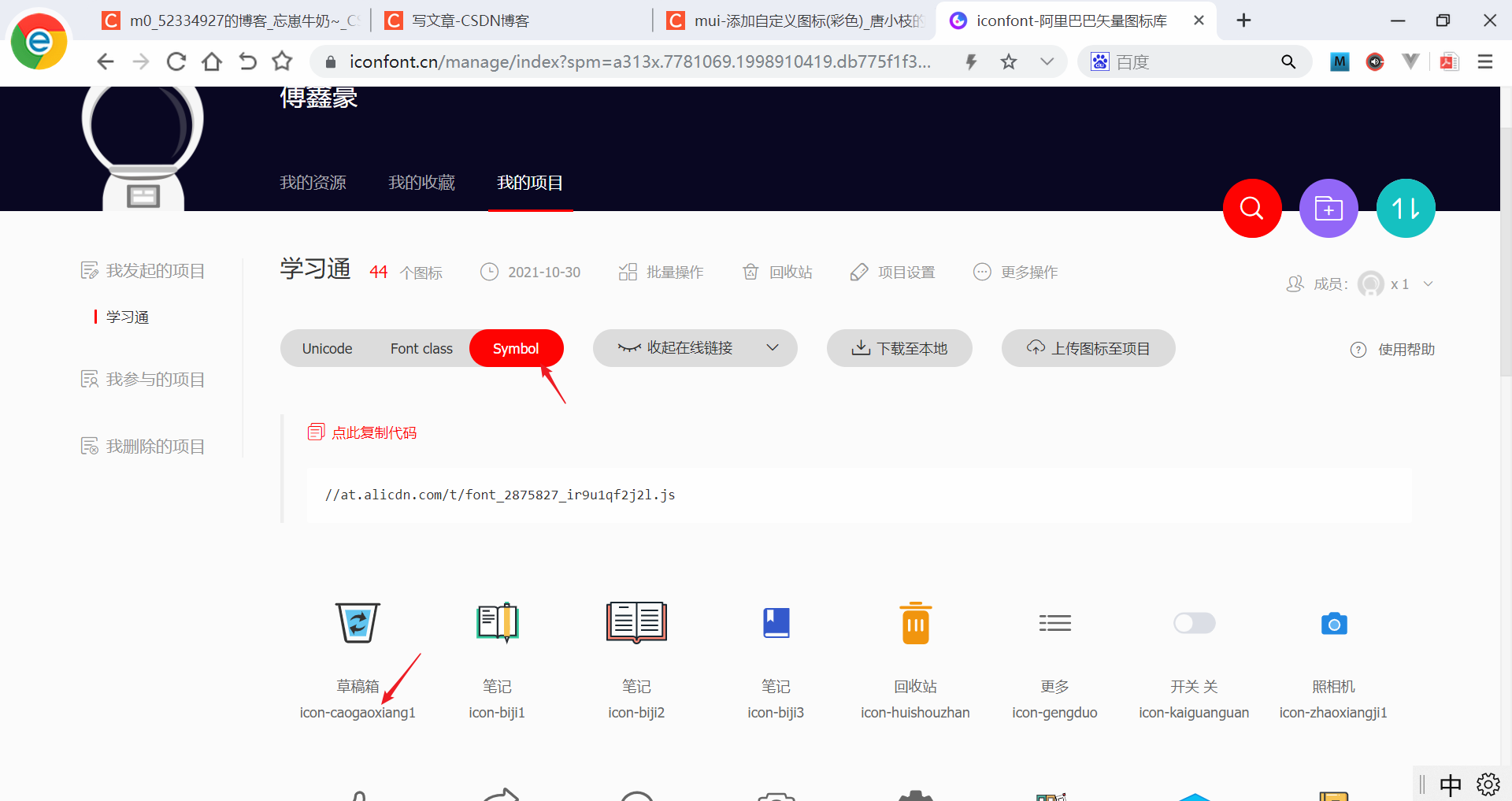Screen dimensions: 1512x801
Task: Select the Font class mode
Action: (421, 348)
